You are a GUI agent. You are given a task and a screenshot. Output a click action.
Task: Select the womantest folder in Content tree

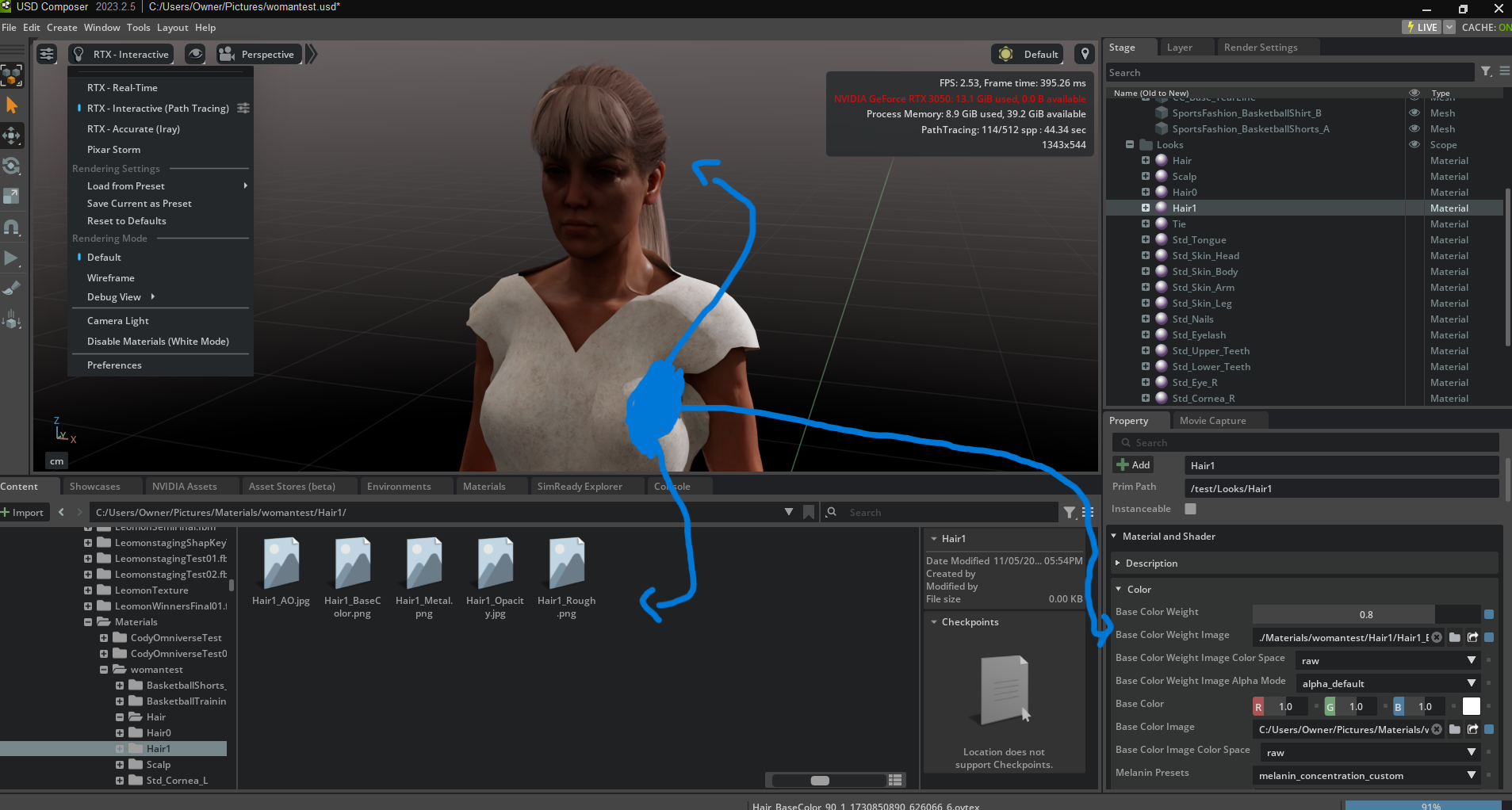[x=156, y=669]
